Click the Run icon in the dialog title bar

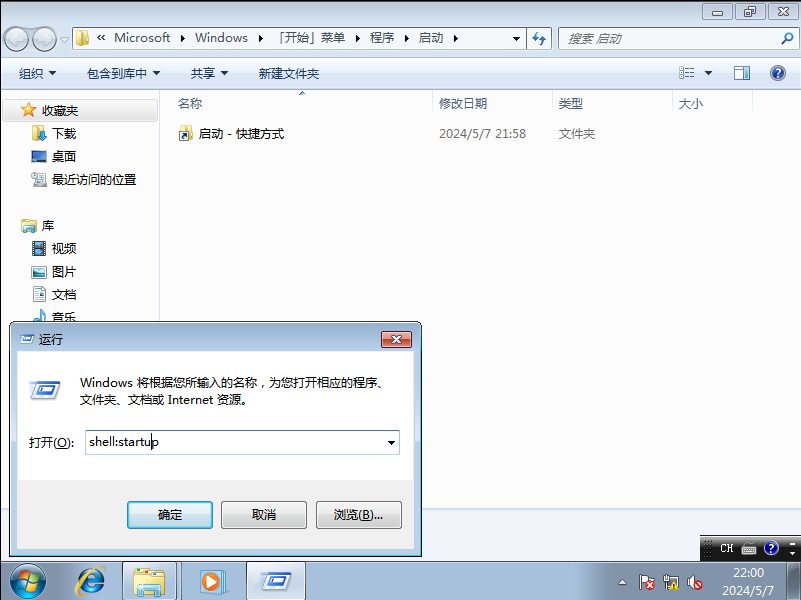click(x=27, y=339)
